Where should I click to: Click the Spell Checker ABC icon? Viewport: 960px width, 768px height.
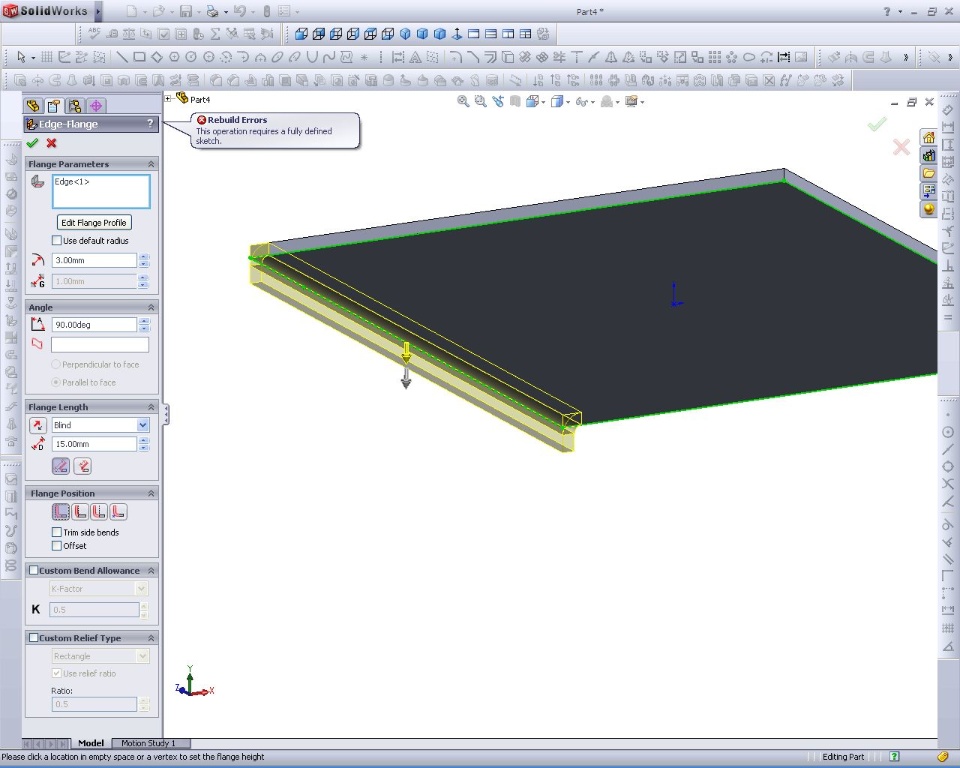pos(94,33)
